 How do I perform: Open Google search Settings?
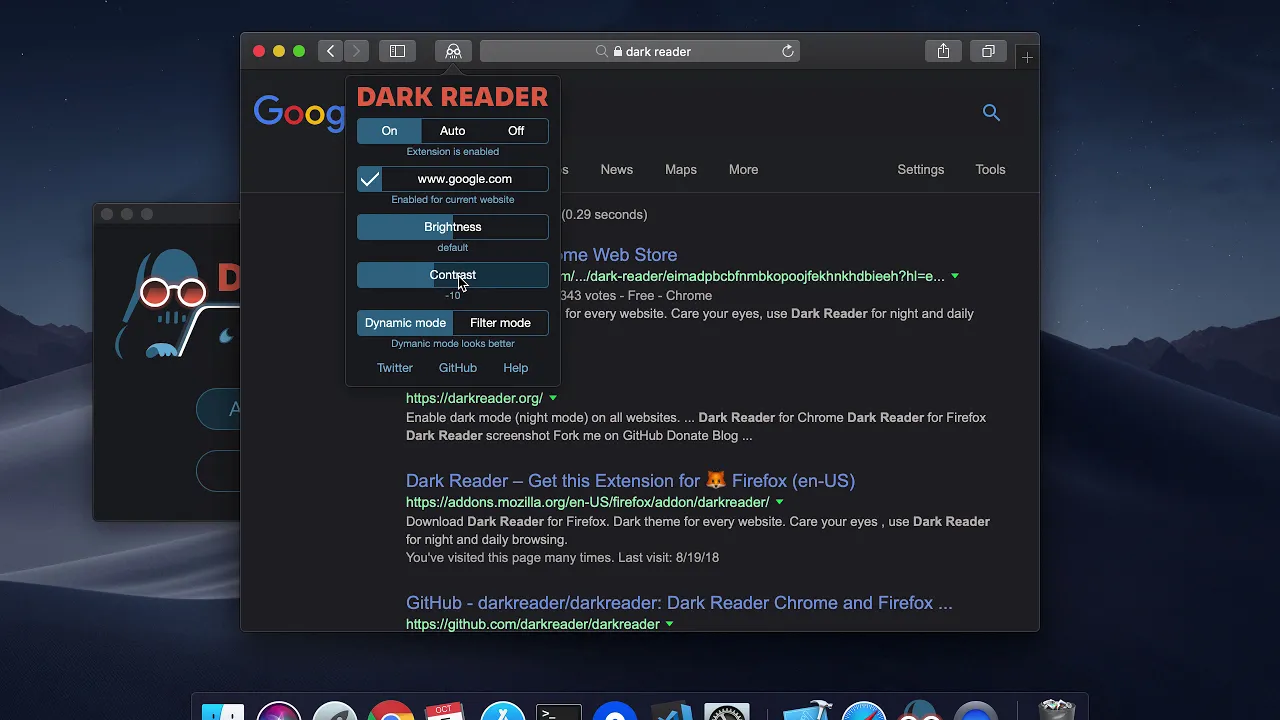tap(921, 170)
